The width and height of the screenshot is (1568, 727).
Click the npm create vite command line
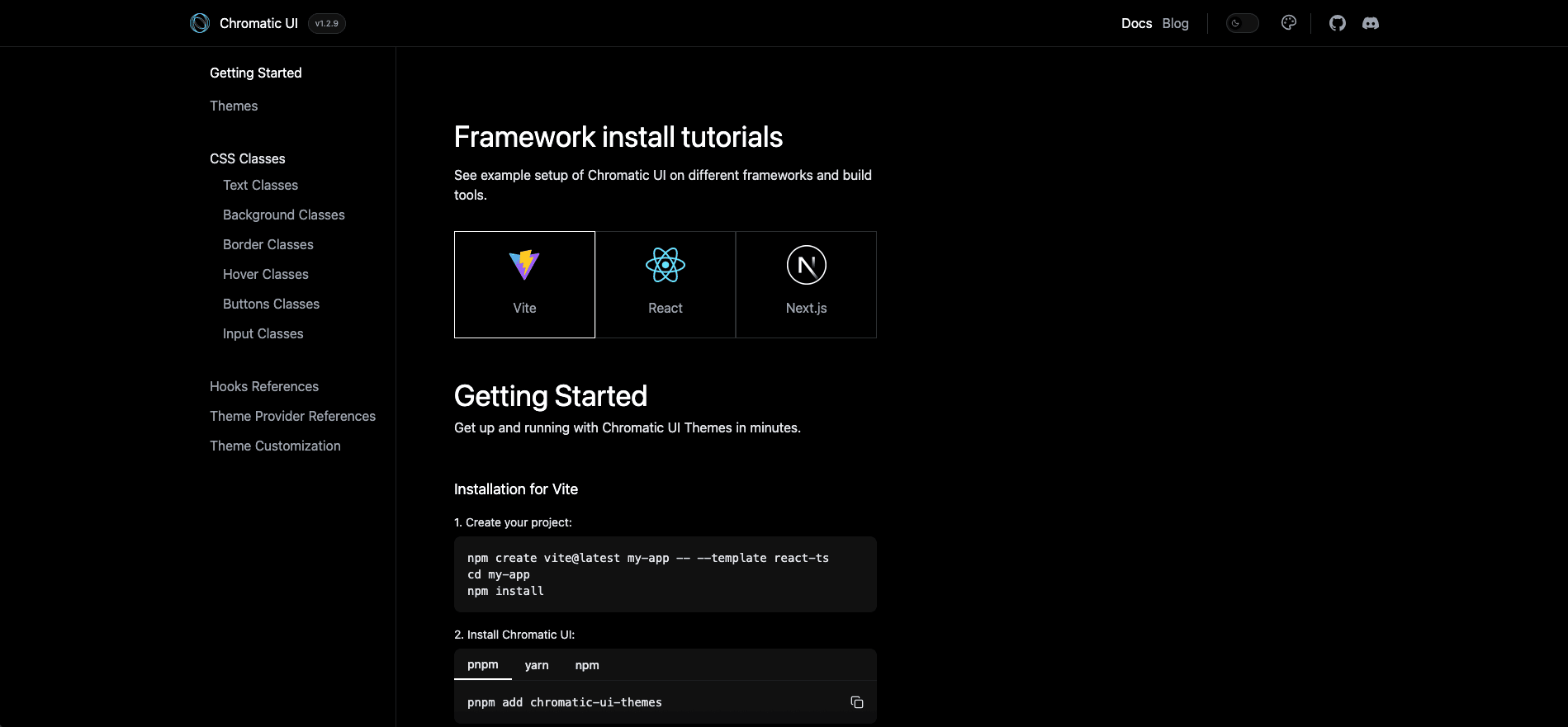[648, 558]
